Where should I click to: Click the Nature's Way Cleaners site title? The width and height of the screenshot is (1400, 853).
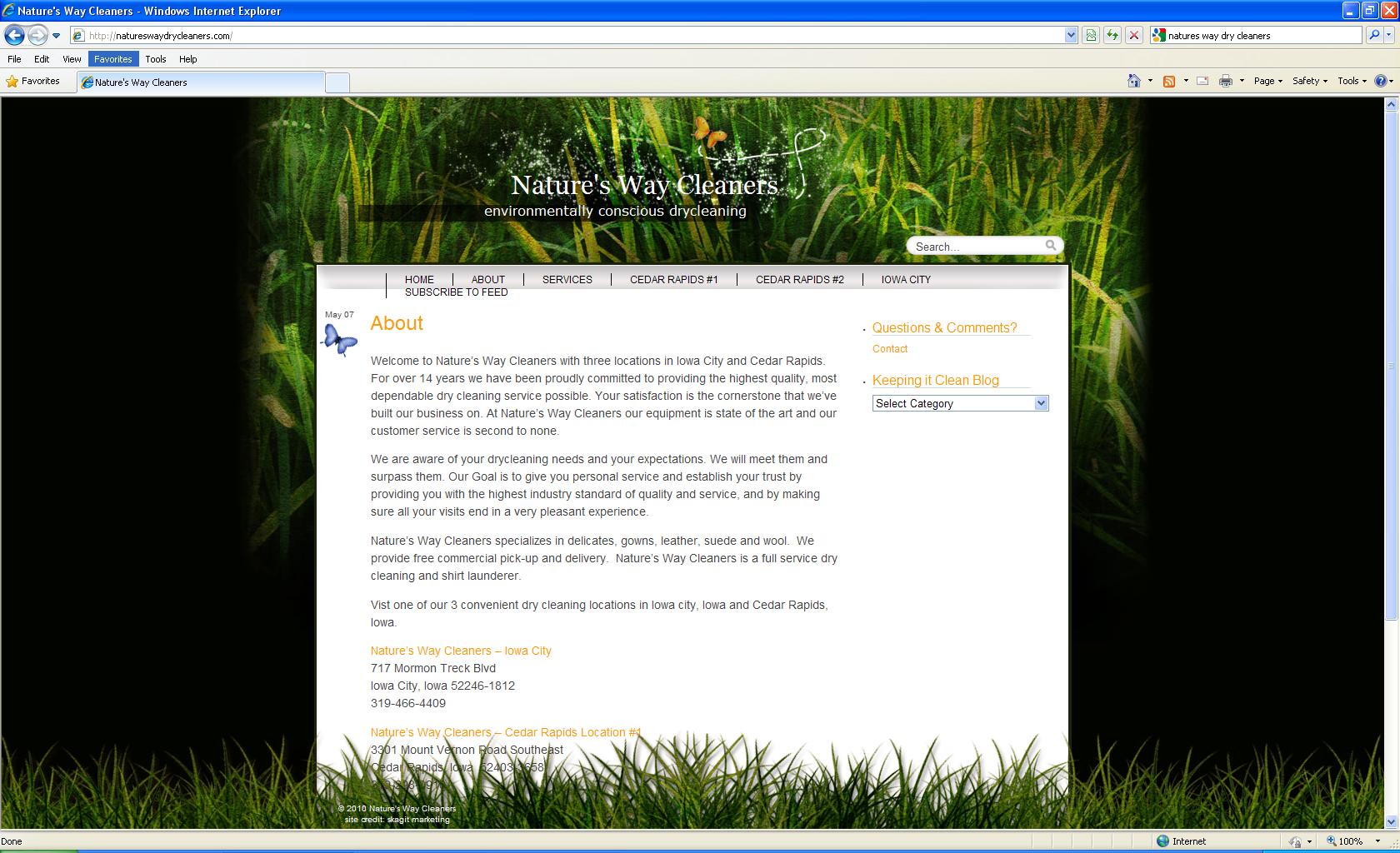click(644, 184)
